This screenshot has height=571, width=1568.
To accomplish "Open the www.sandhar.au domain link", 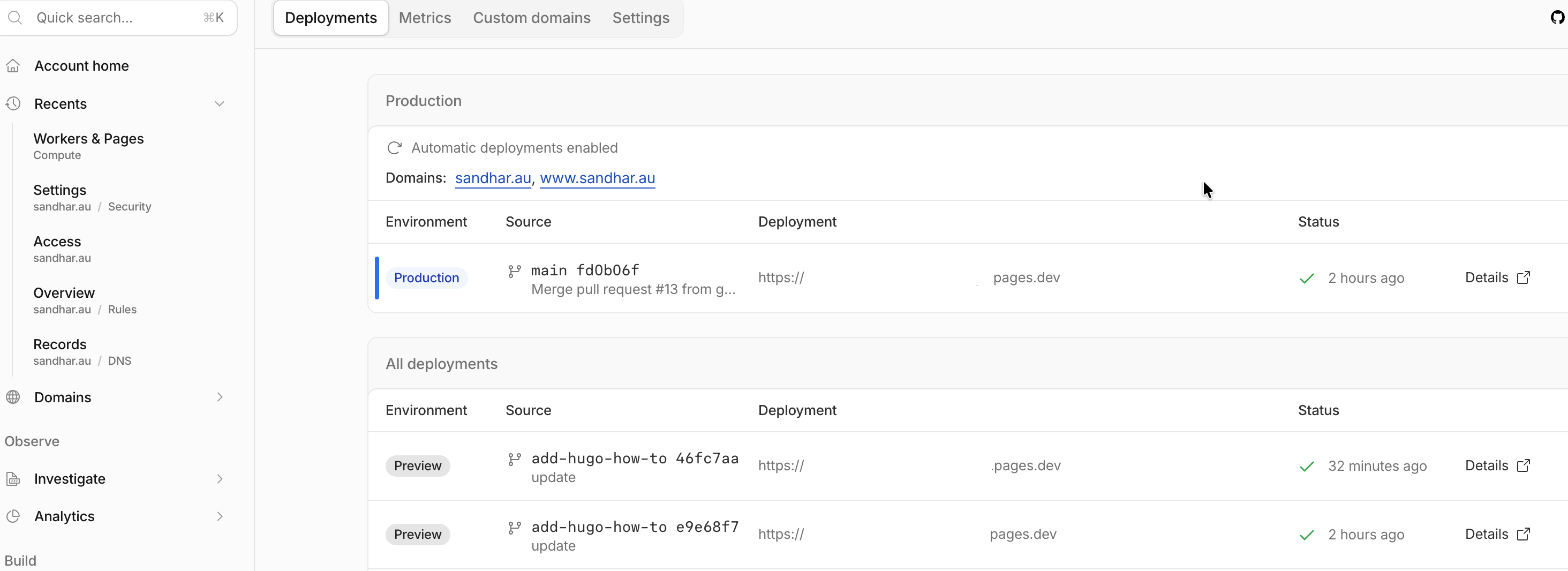I will pos(597,178).
